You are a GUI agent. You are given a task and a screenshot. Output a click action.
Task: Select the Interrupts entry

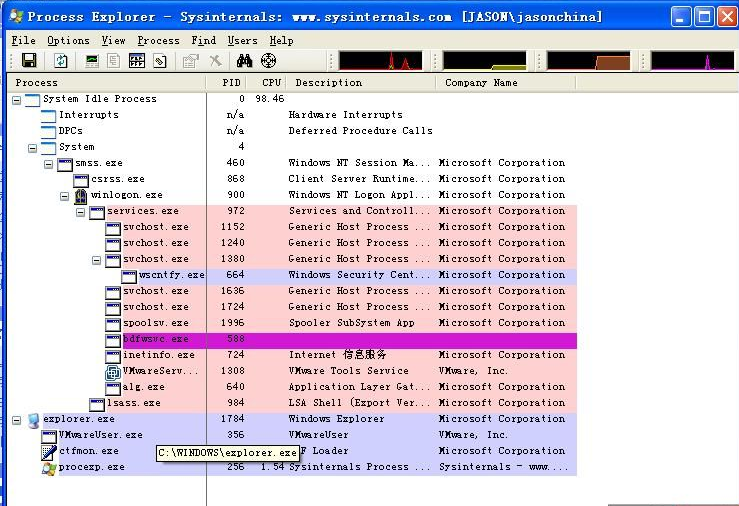click(89, 115)
